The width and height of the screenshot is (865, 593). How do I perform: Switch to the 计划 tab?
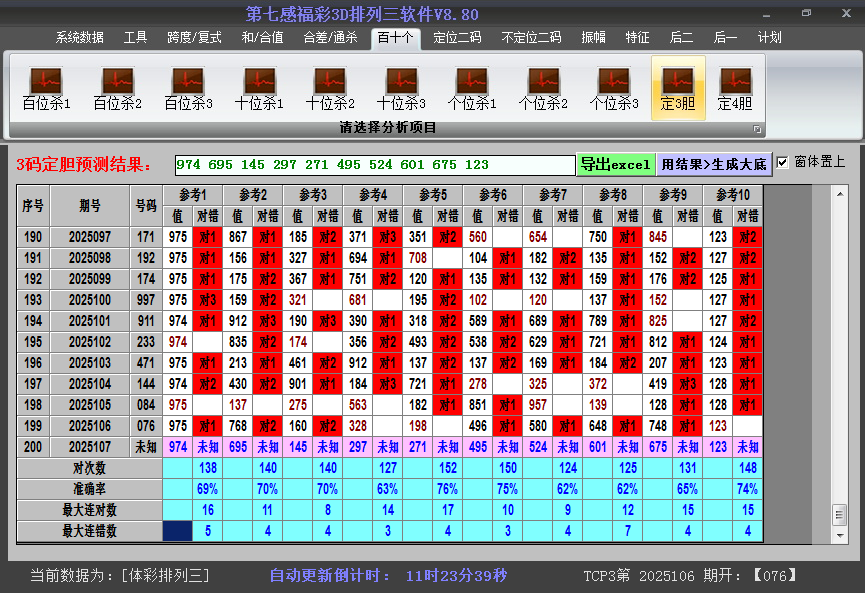(770, 38)
